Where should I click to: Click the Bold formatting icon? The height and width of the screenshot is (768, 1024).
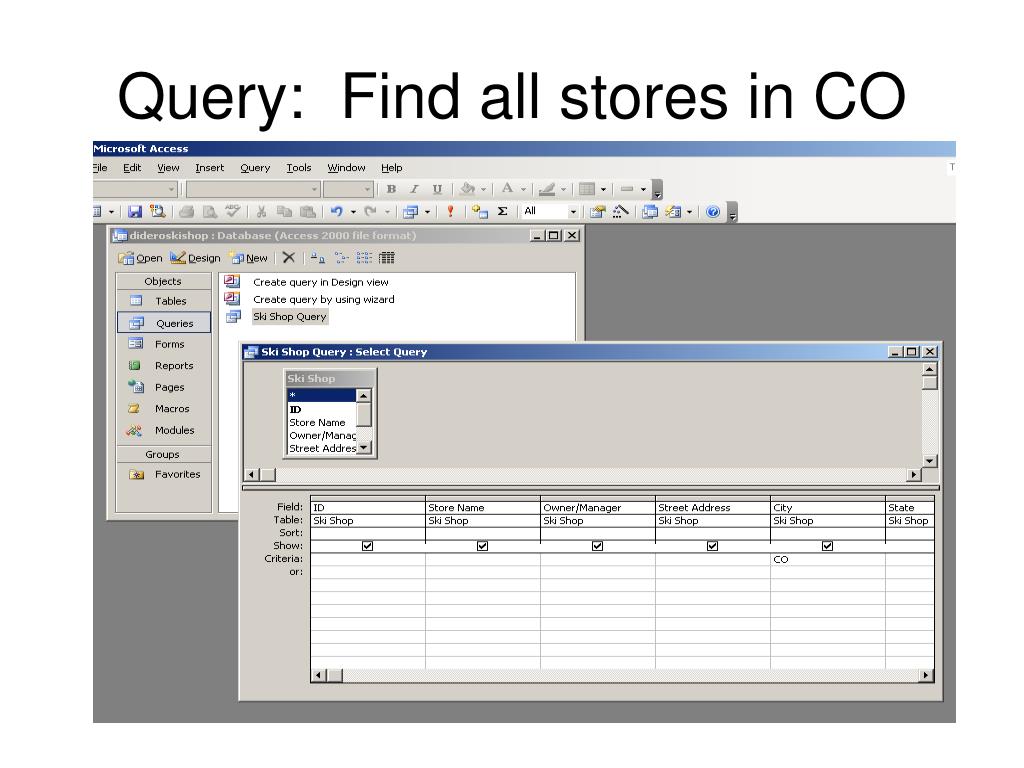click(x=391, y=189)
